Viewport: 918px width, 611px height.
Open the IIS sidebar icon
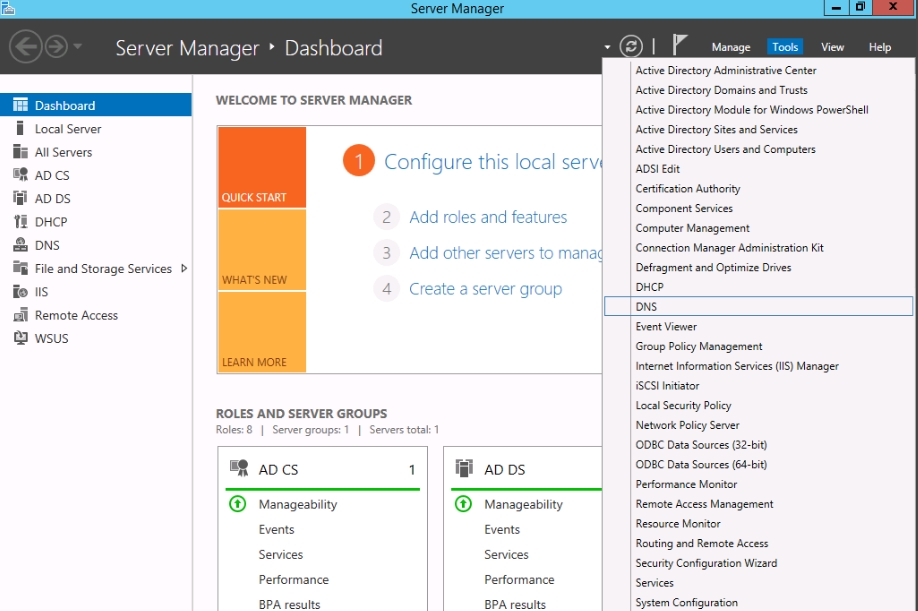pyautogui.click(x=20, y=291)
